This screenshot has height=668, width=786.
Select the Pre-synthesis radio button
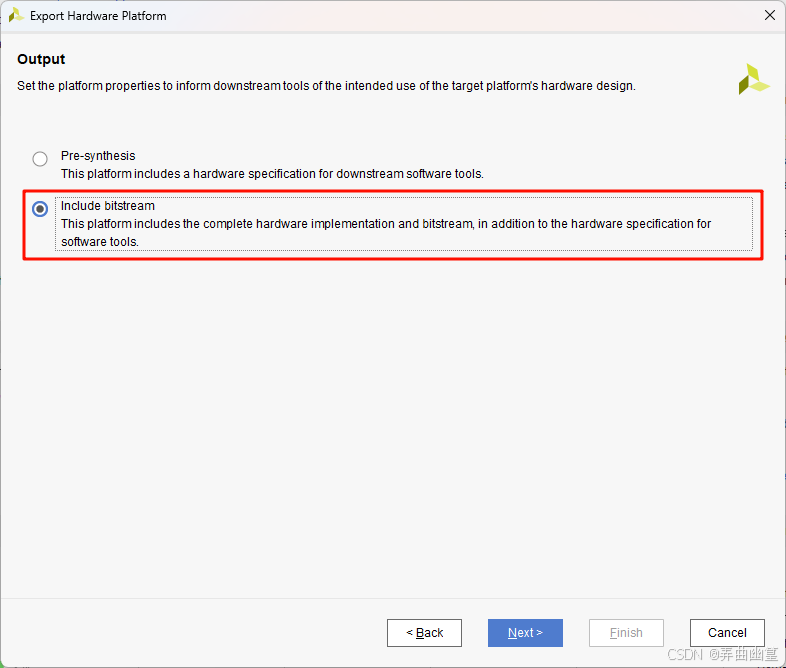pyautogui.click(x=40, y=159)
